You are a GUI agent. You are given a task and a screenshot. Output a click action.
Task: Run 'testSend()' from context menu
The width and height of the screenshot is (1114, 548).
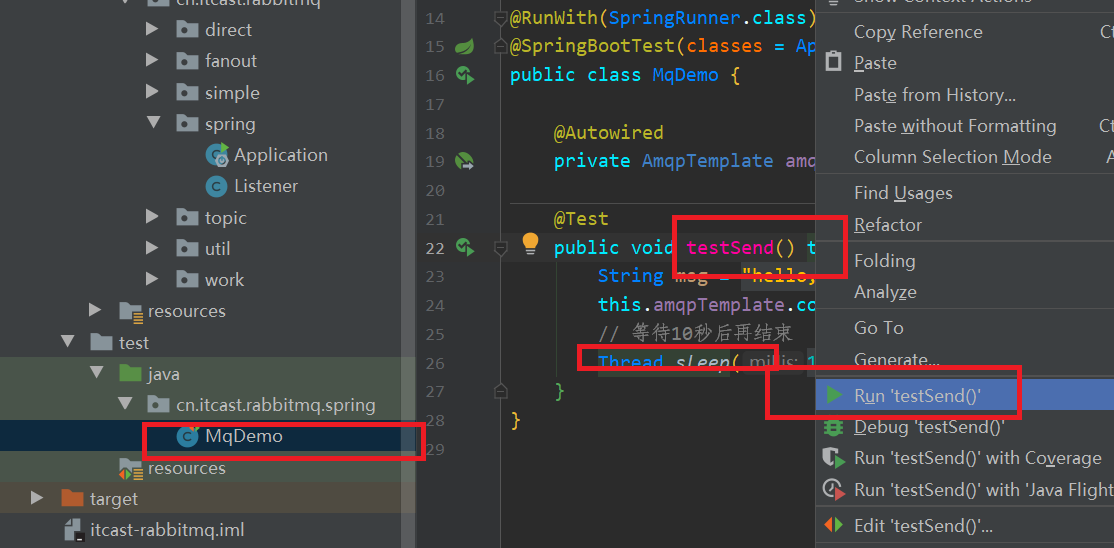coord(965,395)
